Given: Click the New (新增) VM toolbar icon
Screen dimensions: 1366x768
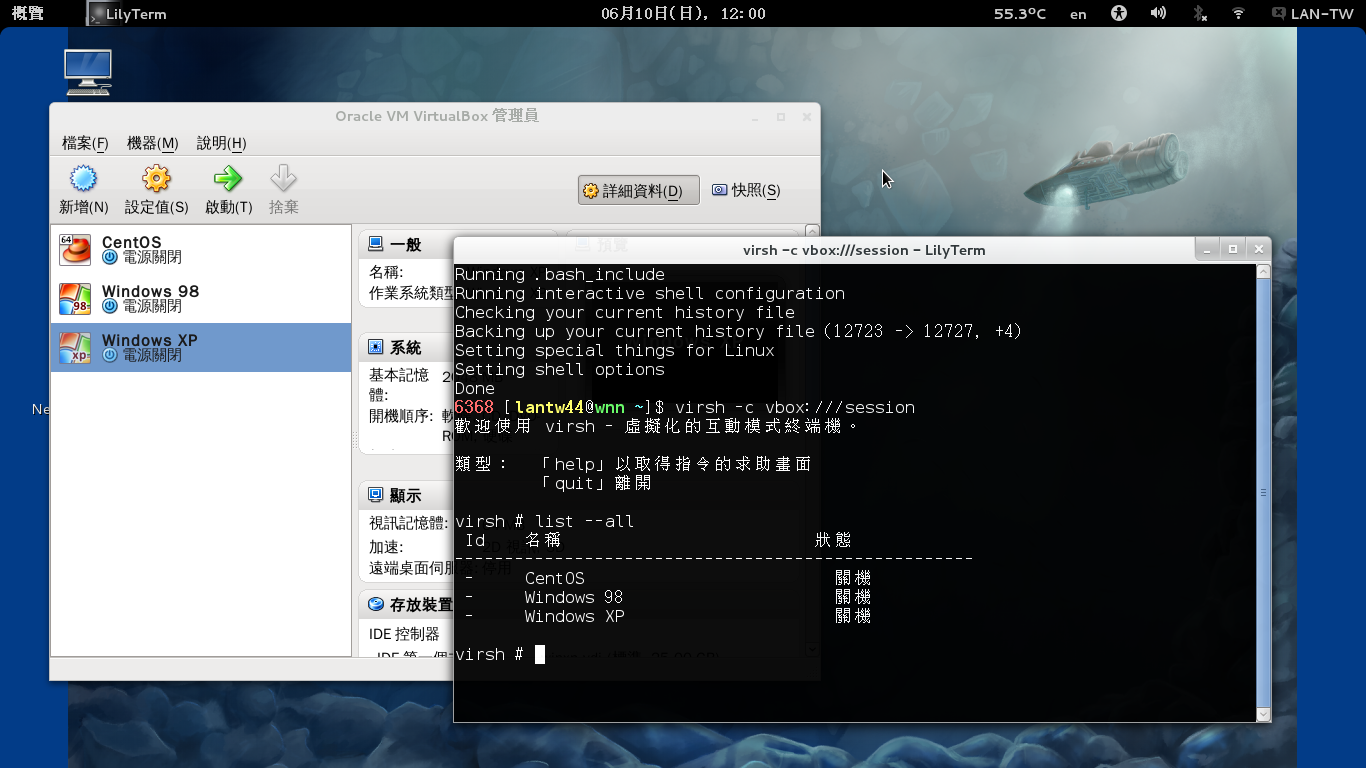Looking at the screenshot, I should [83, 180].
